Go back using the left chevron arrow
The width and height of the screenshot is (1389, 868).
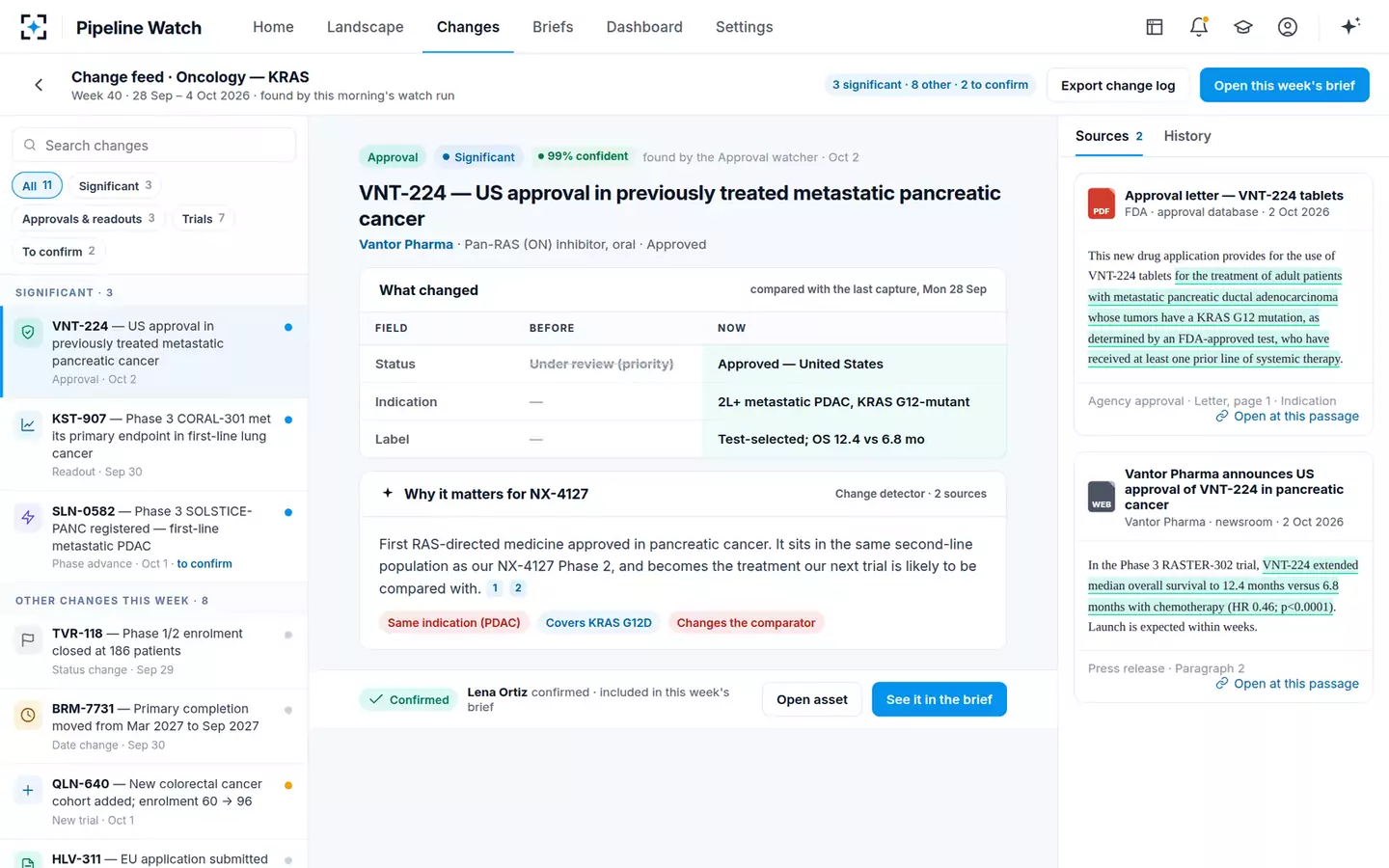point(39,85)
